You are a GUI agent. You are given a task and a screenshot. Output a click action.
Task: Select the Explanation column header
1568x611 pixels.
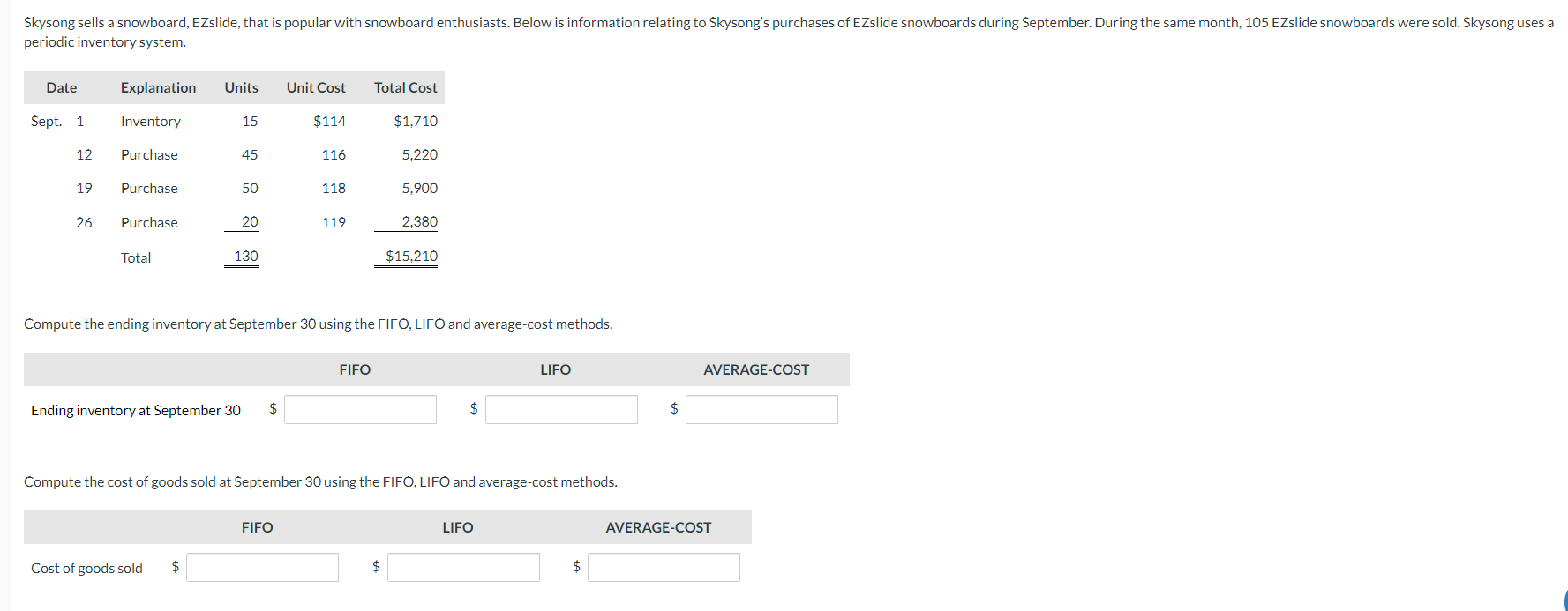click(158, 87)
